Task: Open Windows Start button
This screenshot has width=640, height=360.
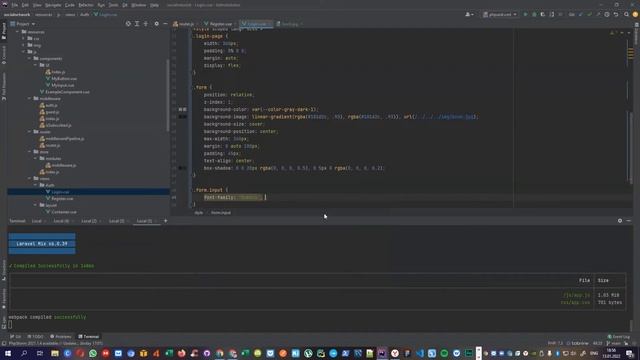Action: (8, 353)
